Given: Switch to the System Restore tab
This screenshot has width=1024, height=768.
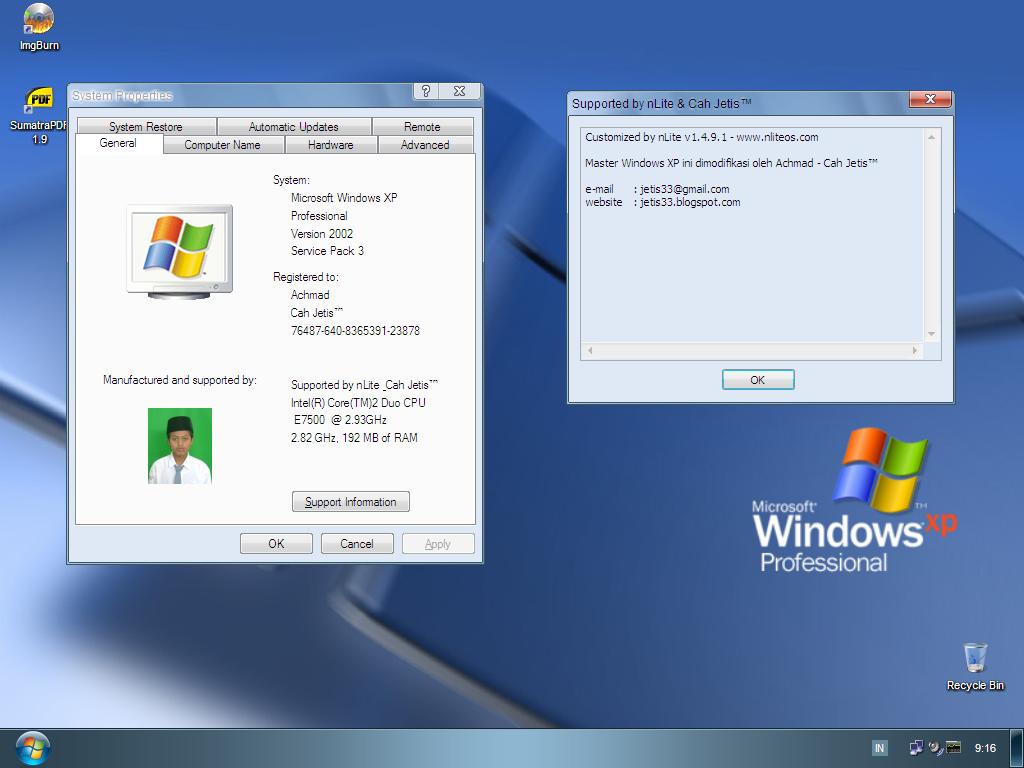Looking at the screenshot, I should (x=146, y=127).
